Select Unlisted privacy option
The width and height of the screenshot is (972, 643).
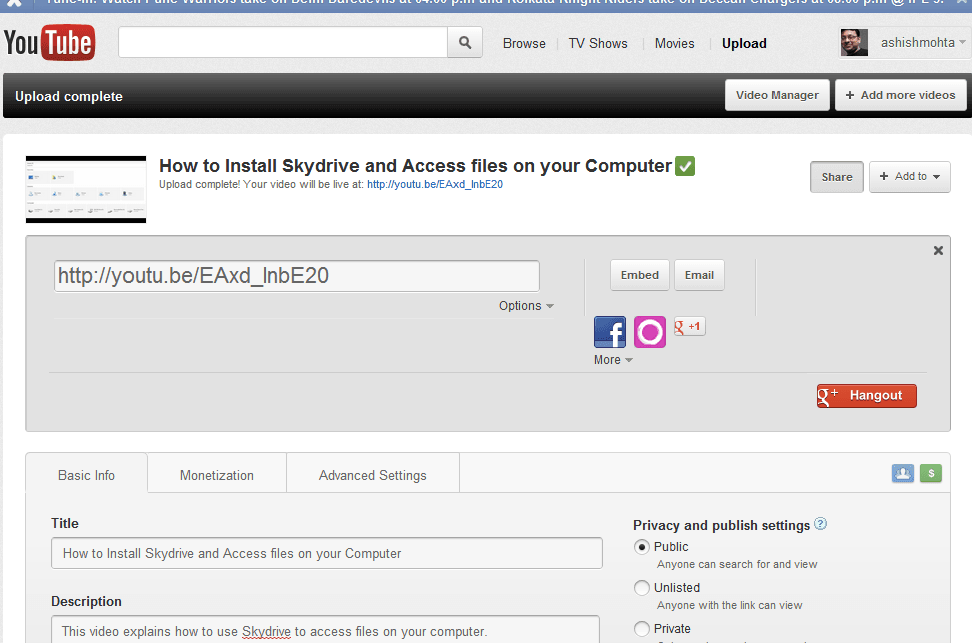642,588
